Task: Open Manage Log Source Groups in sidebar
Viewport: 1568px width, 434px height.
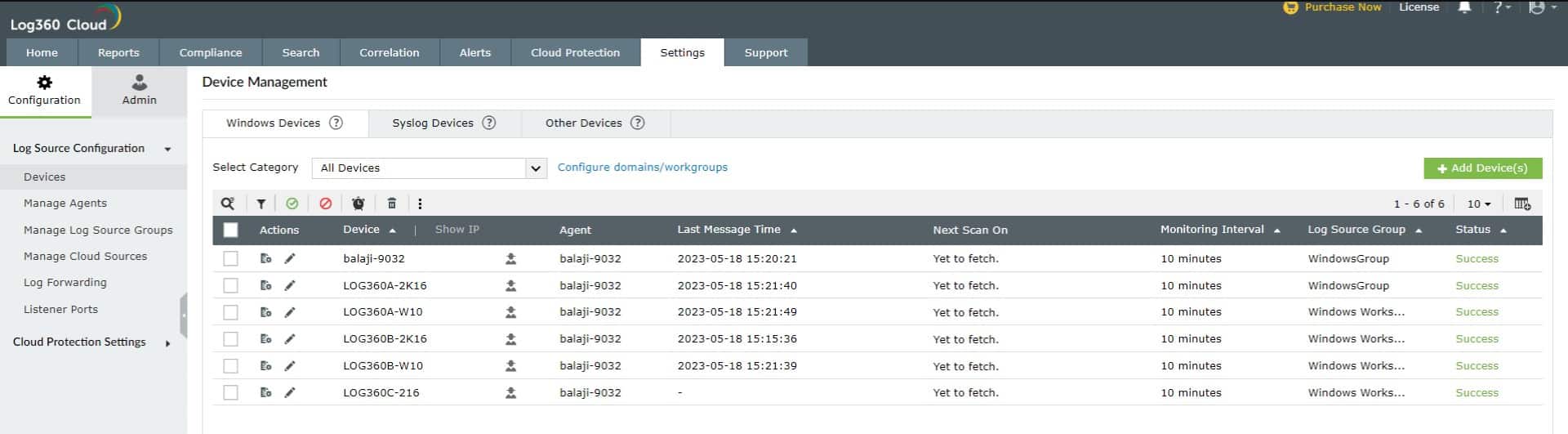Action: [98, 230]
